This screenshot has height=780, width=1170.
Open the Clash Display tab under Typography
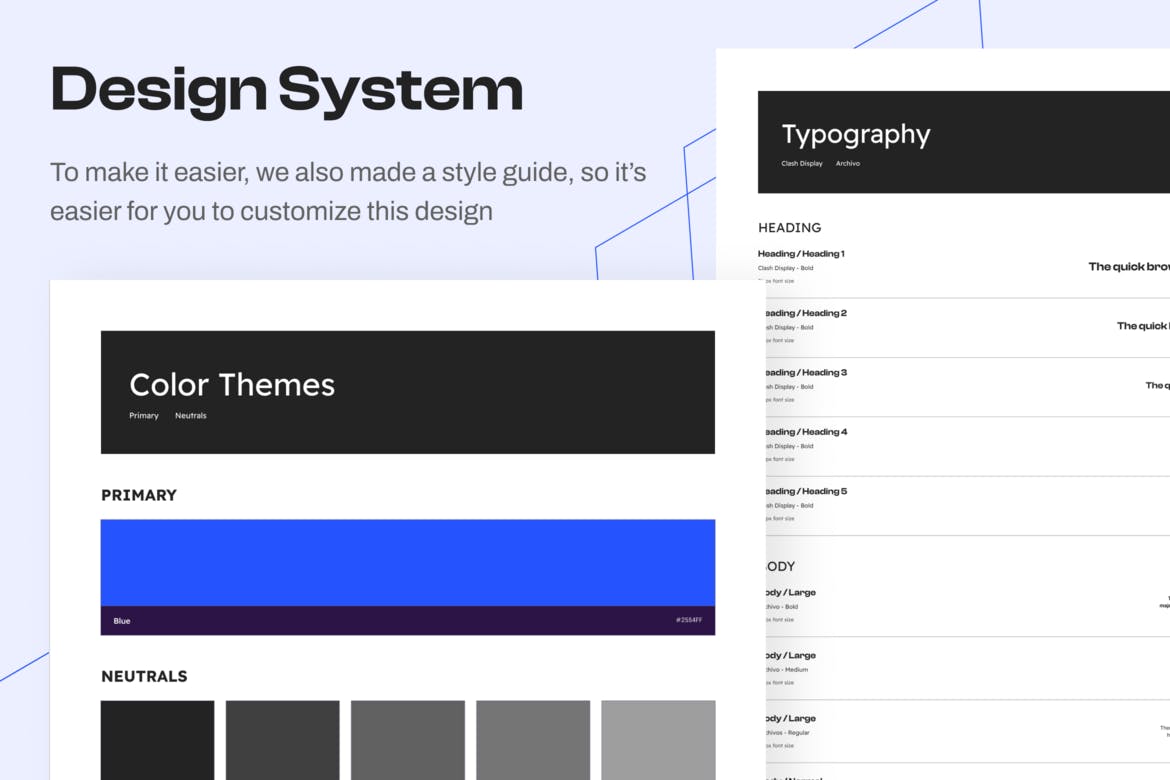pos(801,163)
